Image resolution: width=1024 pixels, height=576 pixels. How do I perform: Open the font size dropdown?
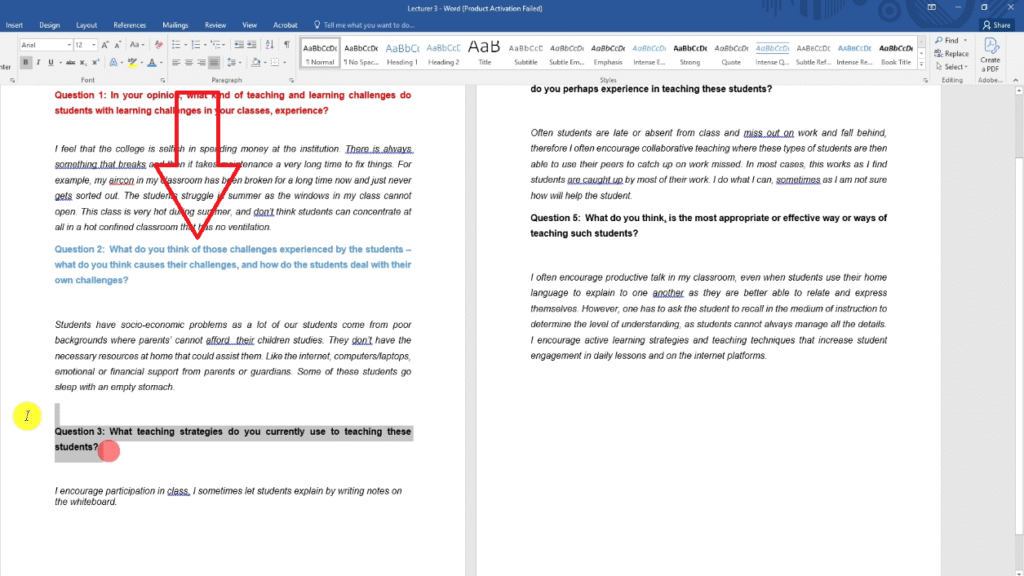point(94,45)
